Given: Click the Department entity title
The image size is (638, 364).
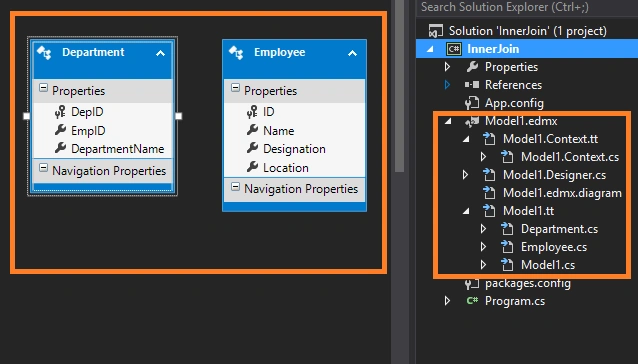Looking at the screenshot, I should (93, 52).
